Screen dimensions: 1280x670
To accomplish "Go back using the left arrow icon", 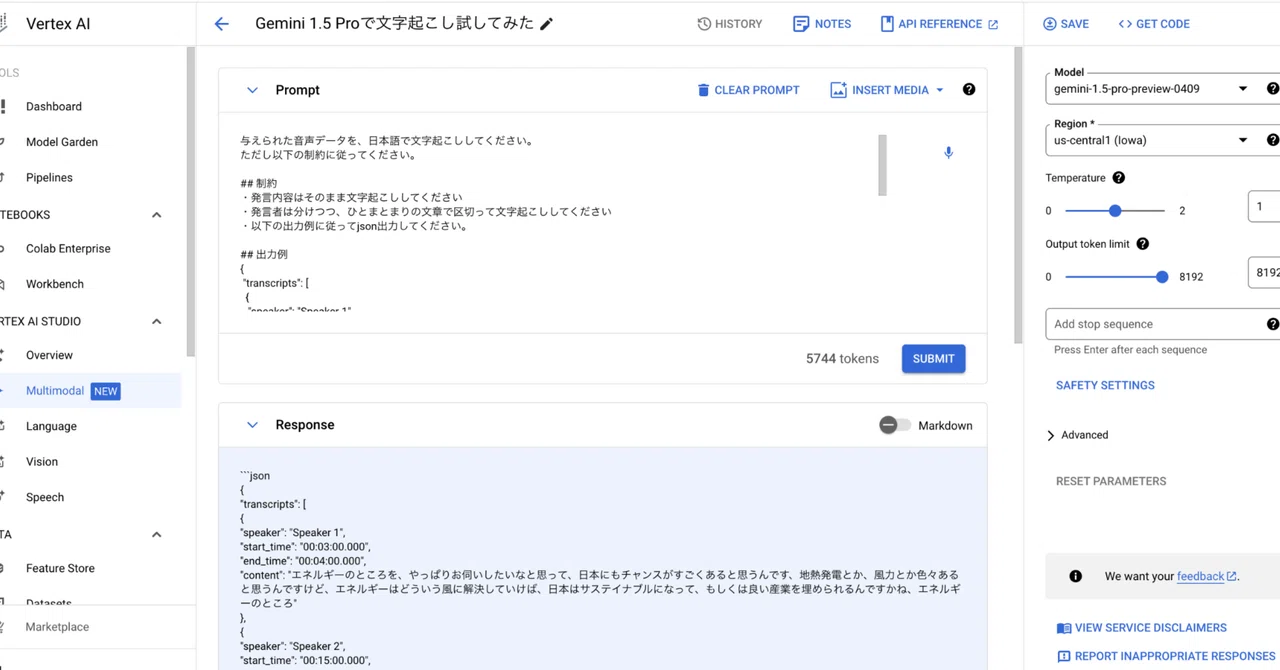I will click(222, 24).
